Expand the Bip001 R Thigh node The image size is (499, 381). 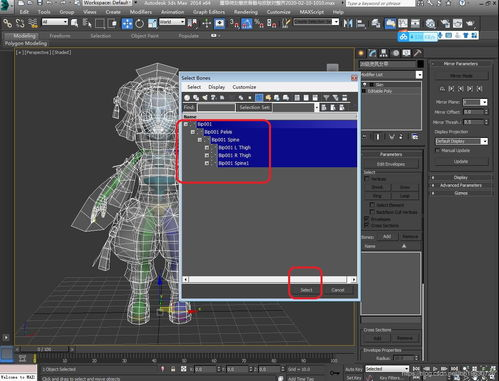(x=207, y=155)
